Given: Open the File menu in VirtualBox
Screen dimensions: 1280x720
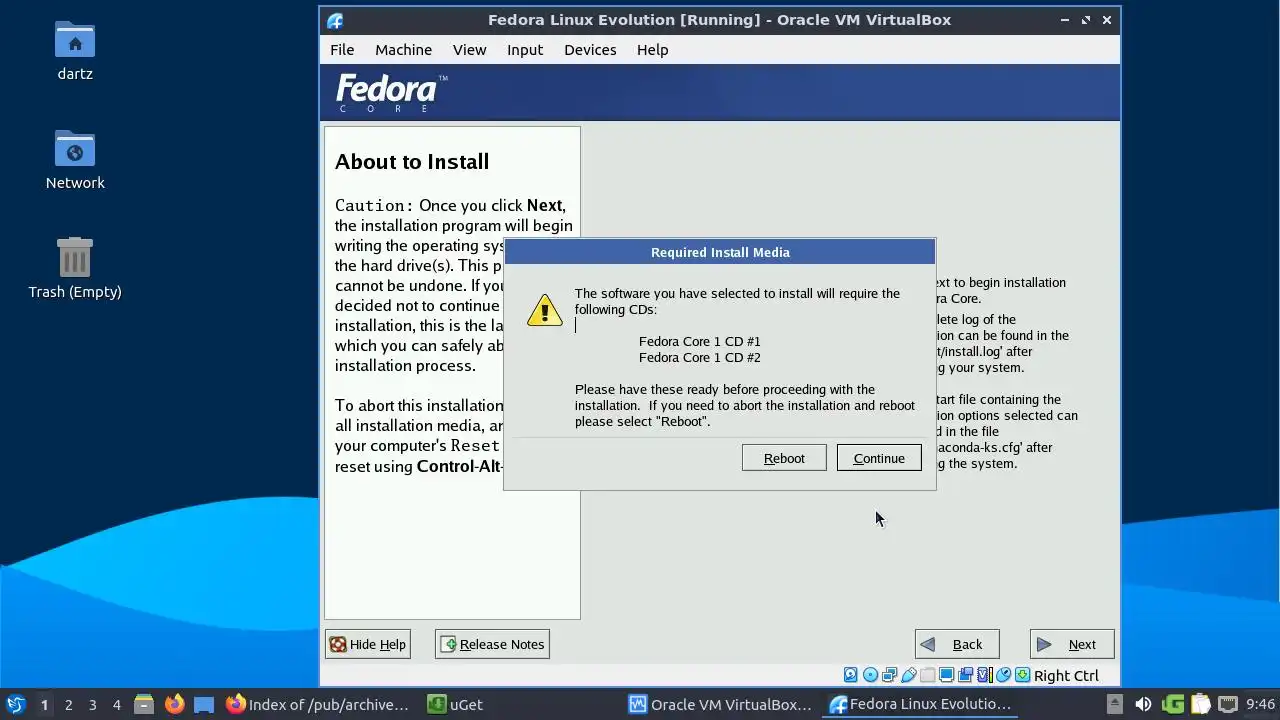Looking at the screenshot, I should point(342,50).
